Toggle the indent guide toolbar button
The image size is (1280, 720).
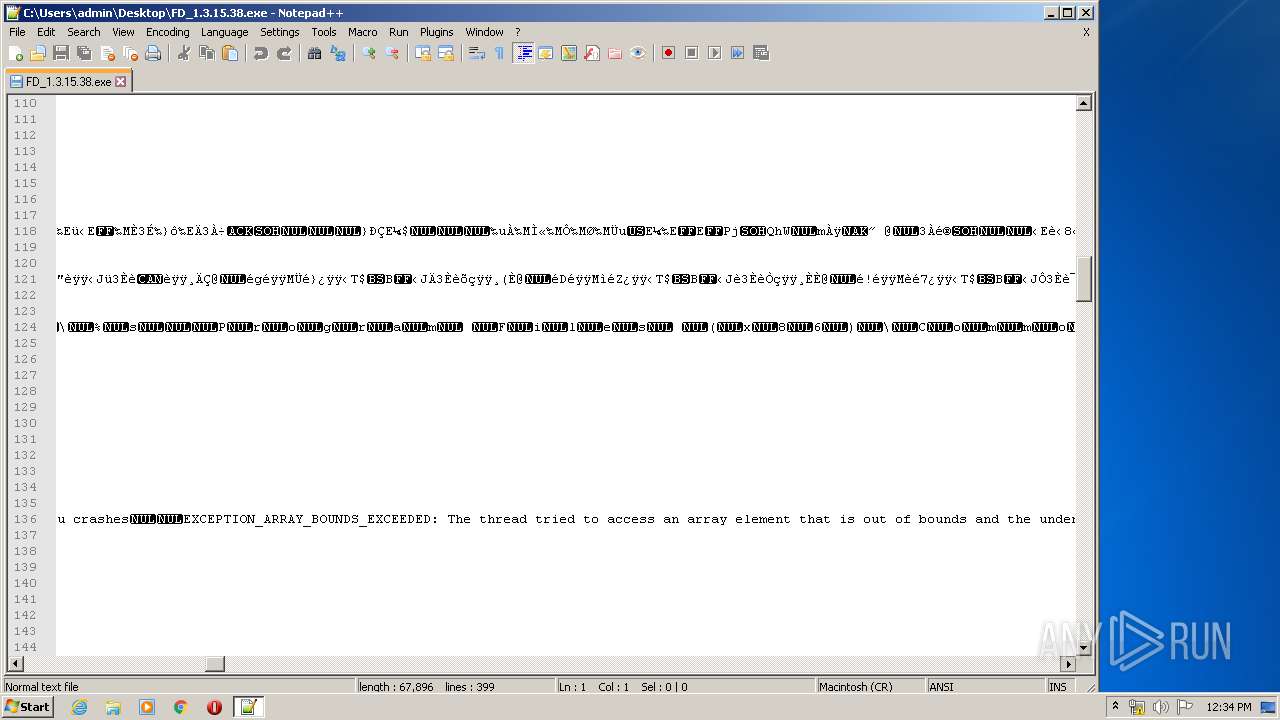[523, 53]
